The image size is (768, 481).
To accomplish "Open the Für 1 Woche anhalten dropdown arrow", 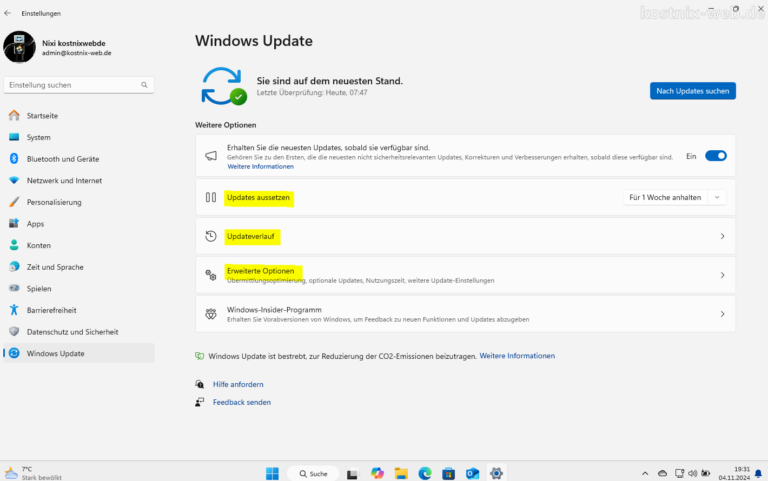I will [x=717, y=197].
